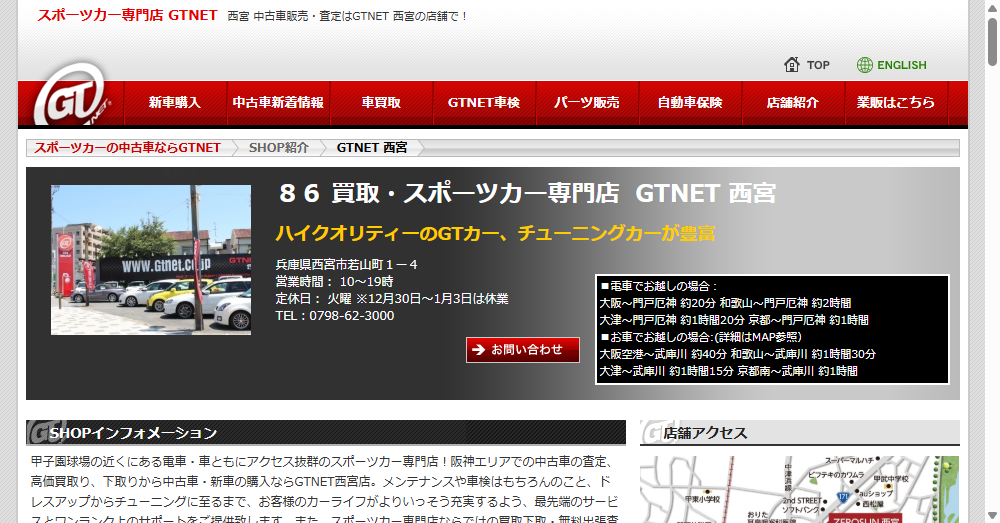The height and width of the screenshot is (523, 1000).
Task: Click スポーツカーの中古車ならGTNET breadcrumb link
Action: [128, 148]
